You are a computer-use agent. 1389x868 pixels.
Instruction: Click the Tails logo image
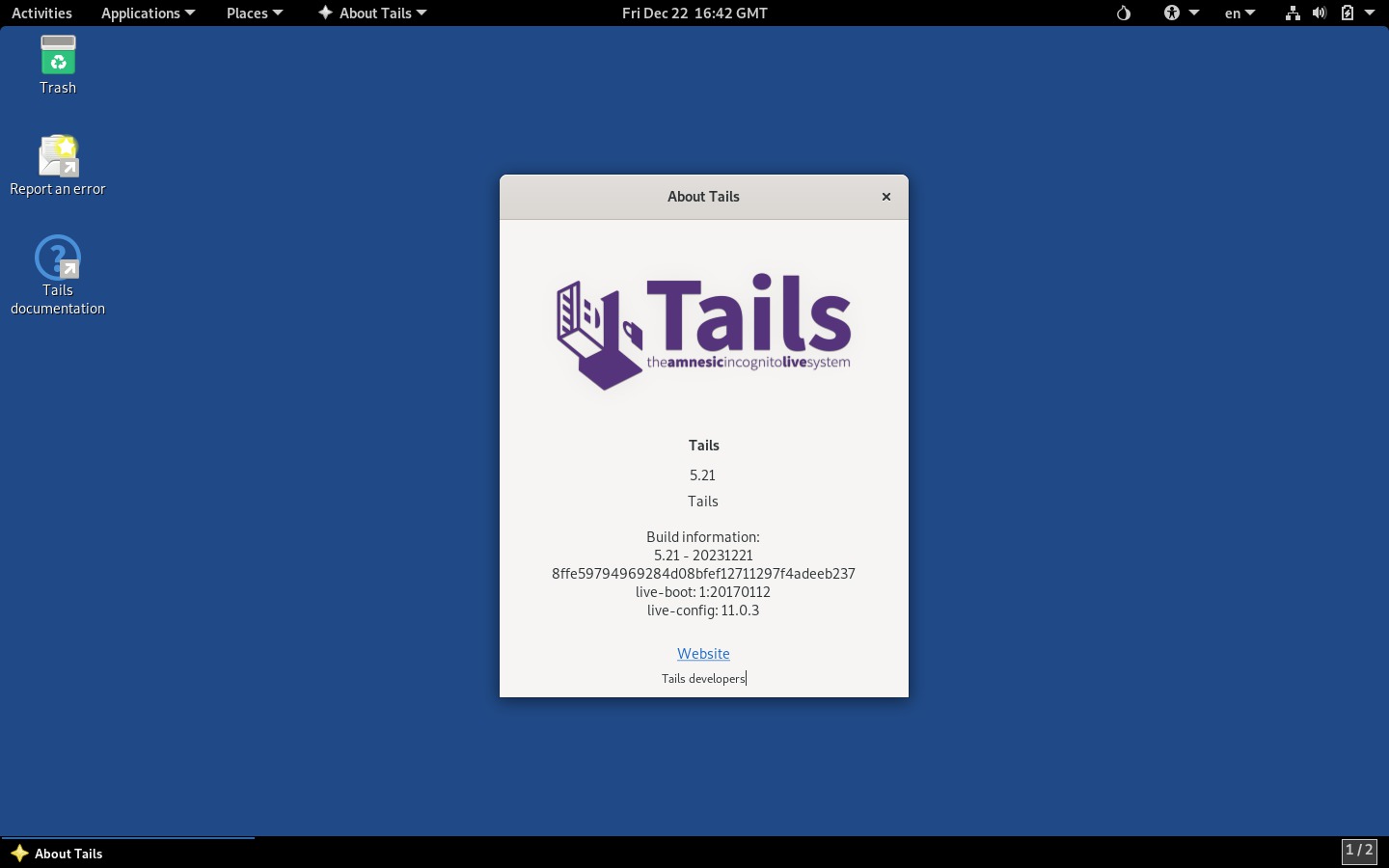[703, 331]
